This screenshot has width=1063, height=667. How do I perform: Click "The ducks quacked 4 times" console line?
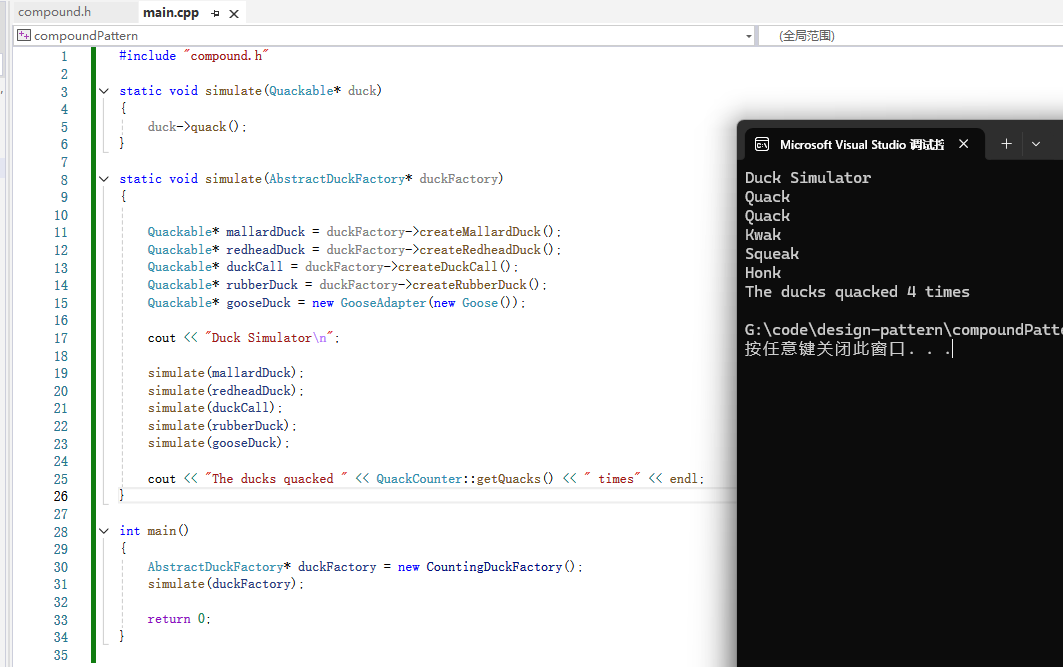coord(857,291)
